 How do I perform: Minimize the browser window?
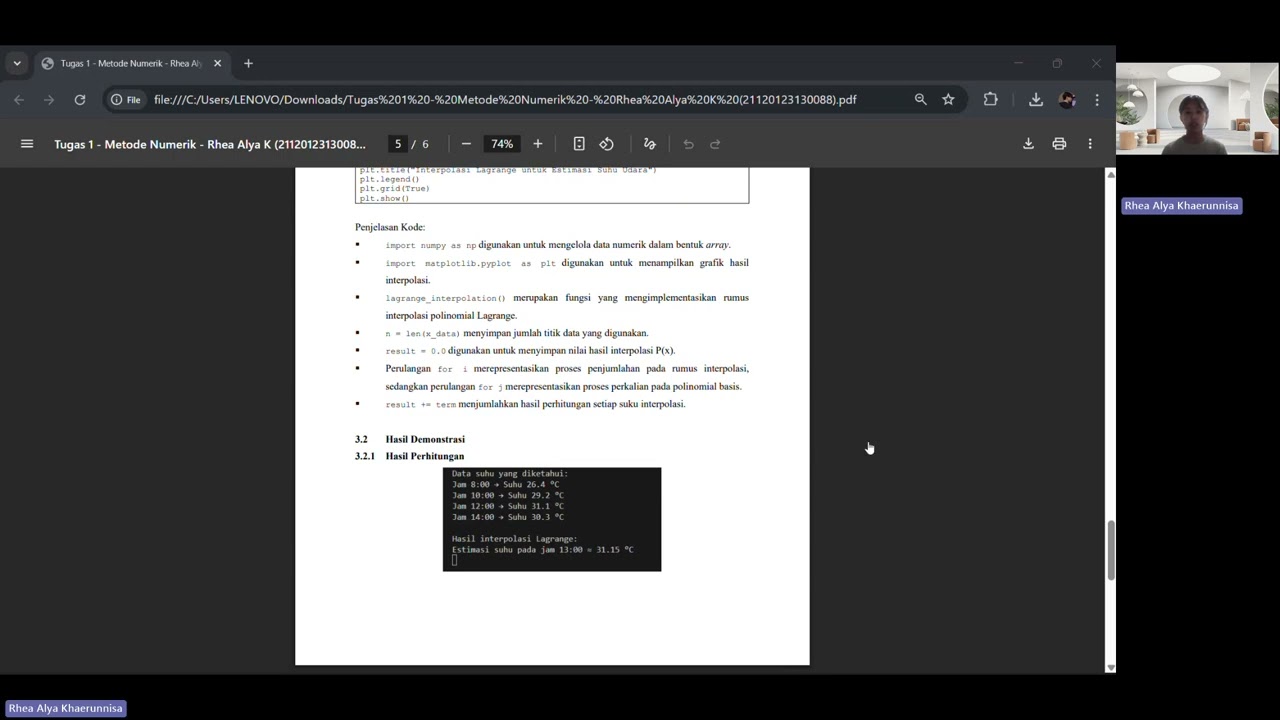1018,63
